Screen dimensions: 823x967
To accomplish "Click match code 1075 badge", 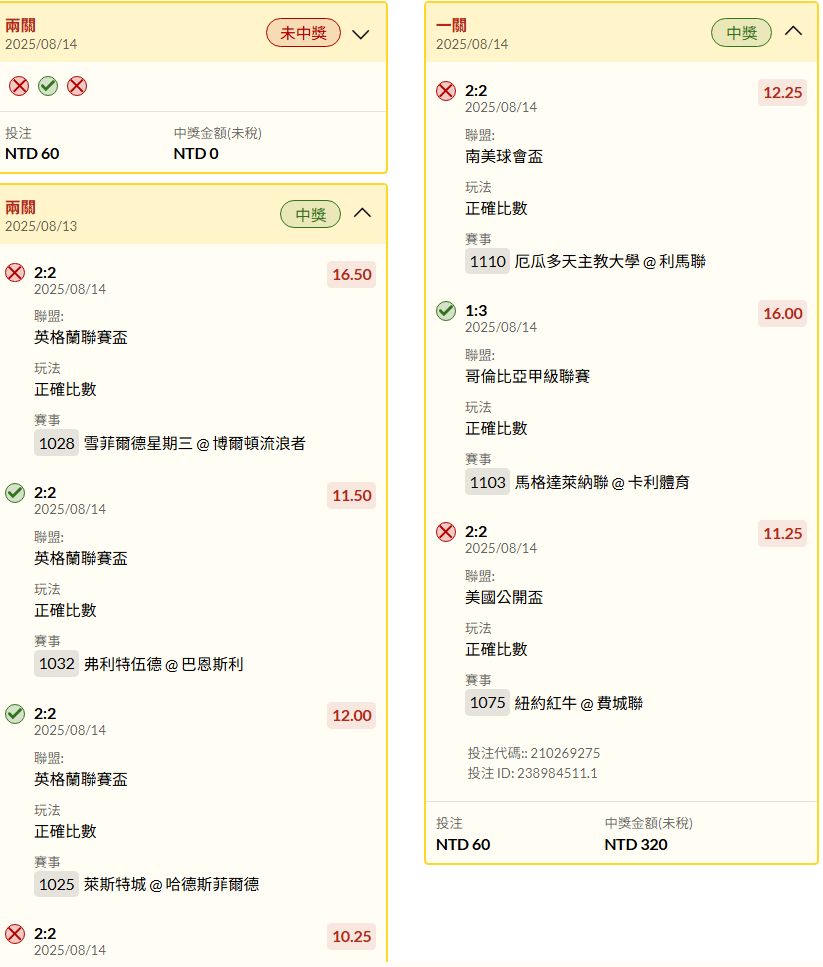I will [487, 702].
